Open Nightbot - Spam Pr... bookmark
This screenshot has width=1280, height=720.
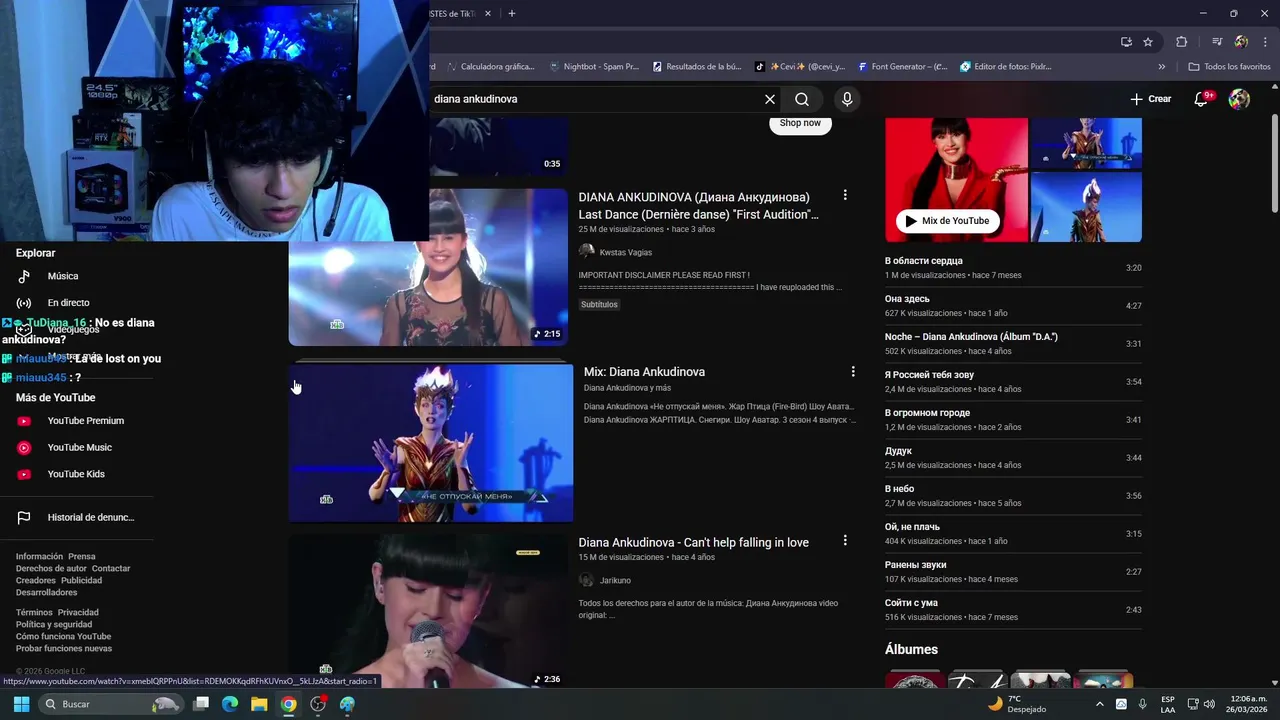[x=594, y=67]
